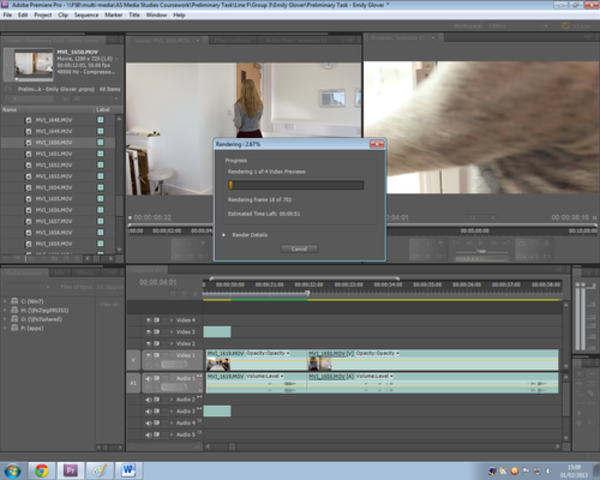Click the A1 source track indicator

tap(133, 383)
